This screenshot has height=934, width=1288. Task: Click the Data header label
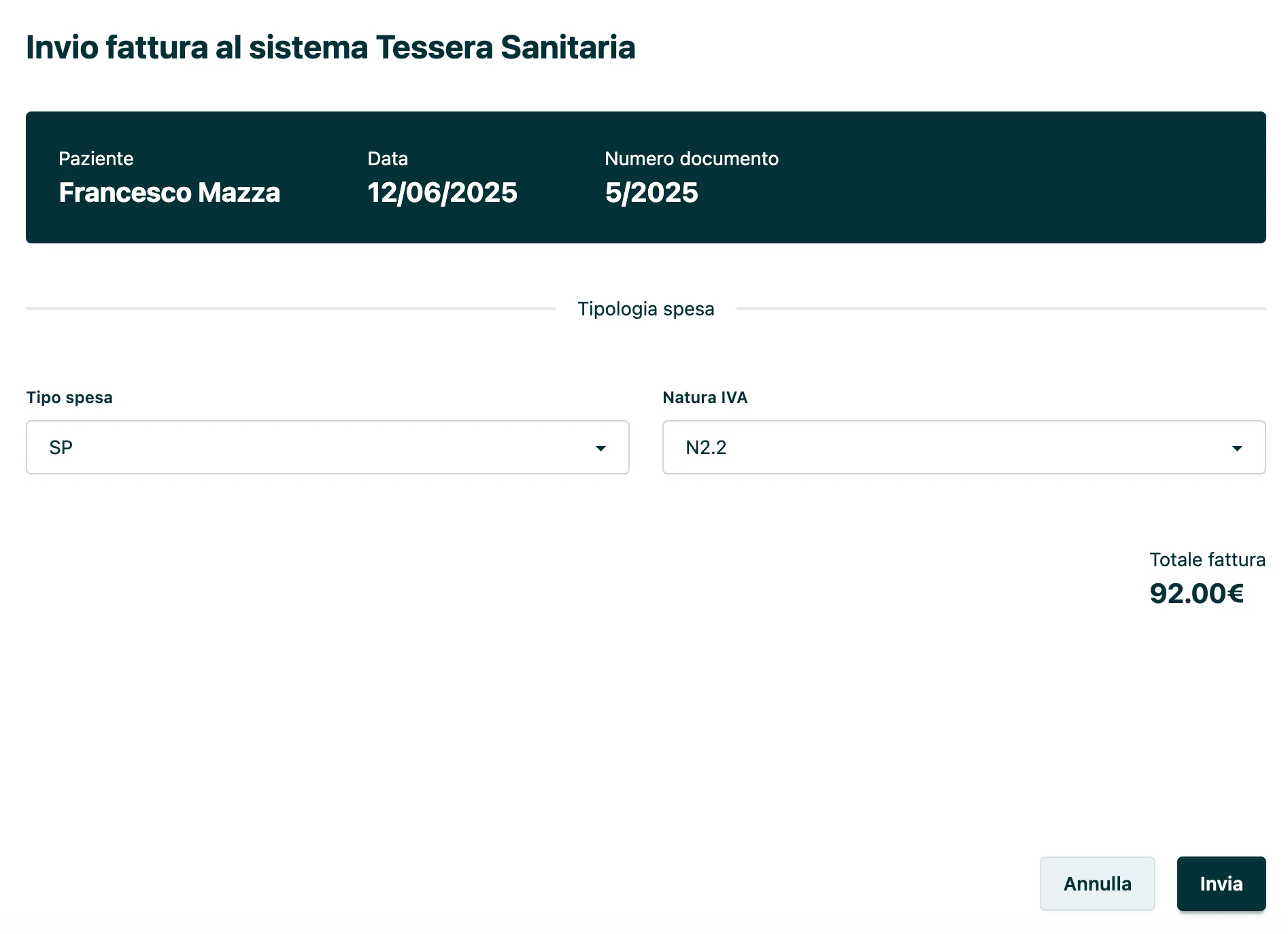387,158
